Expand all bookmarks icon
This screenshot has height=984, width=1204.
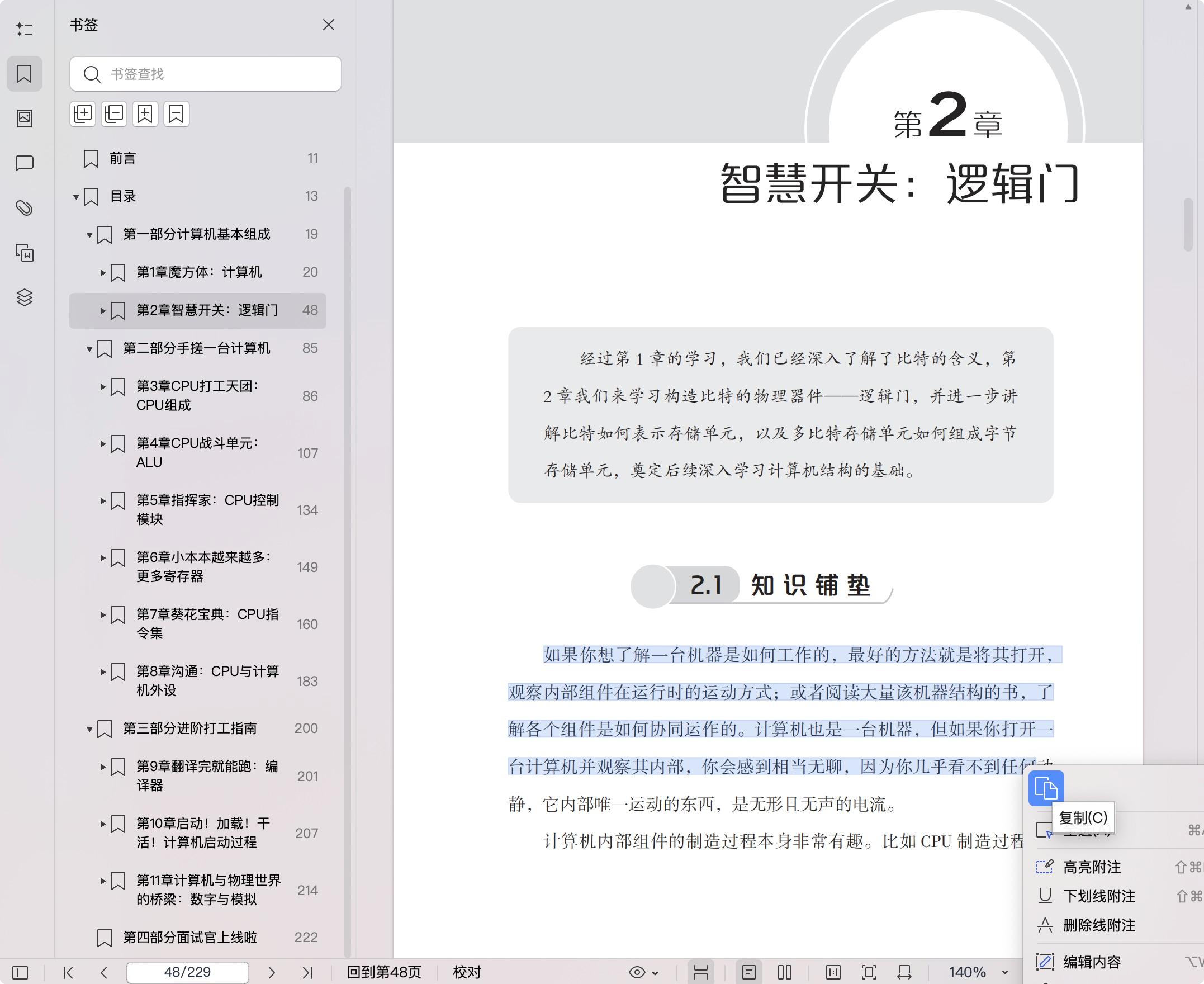83,114
